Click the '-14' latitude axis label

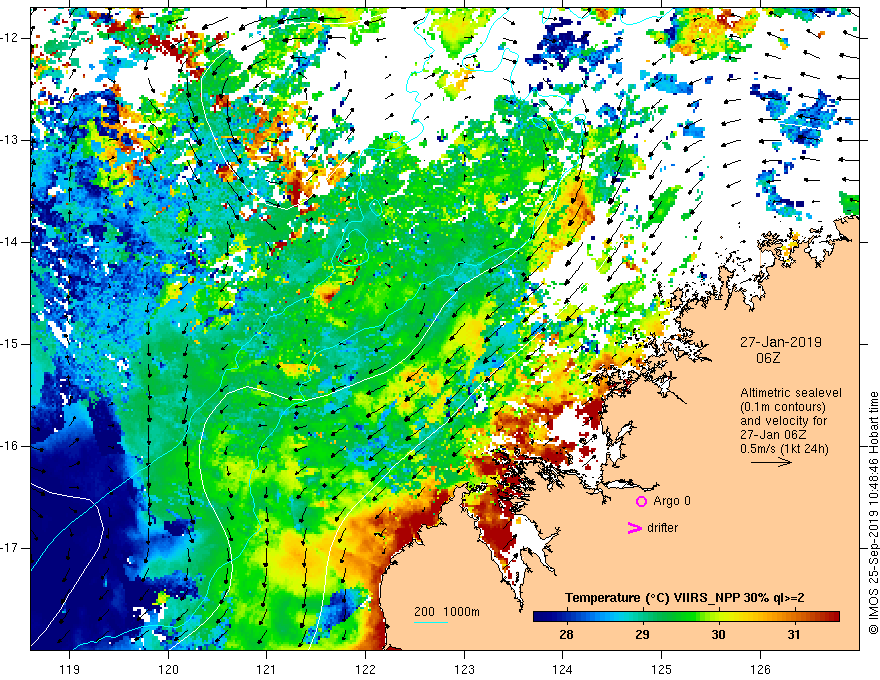10,242
